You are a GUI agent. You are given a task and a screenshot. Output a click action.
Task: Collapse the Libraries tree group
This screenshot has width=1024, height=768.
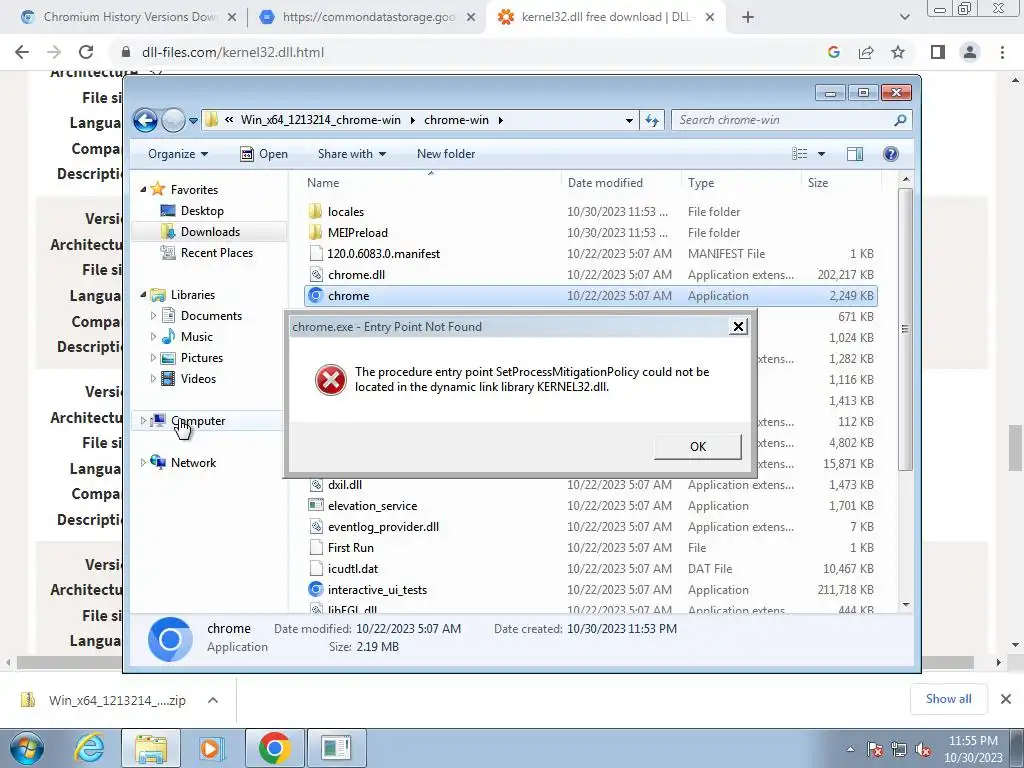coord(143,295)
